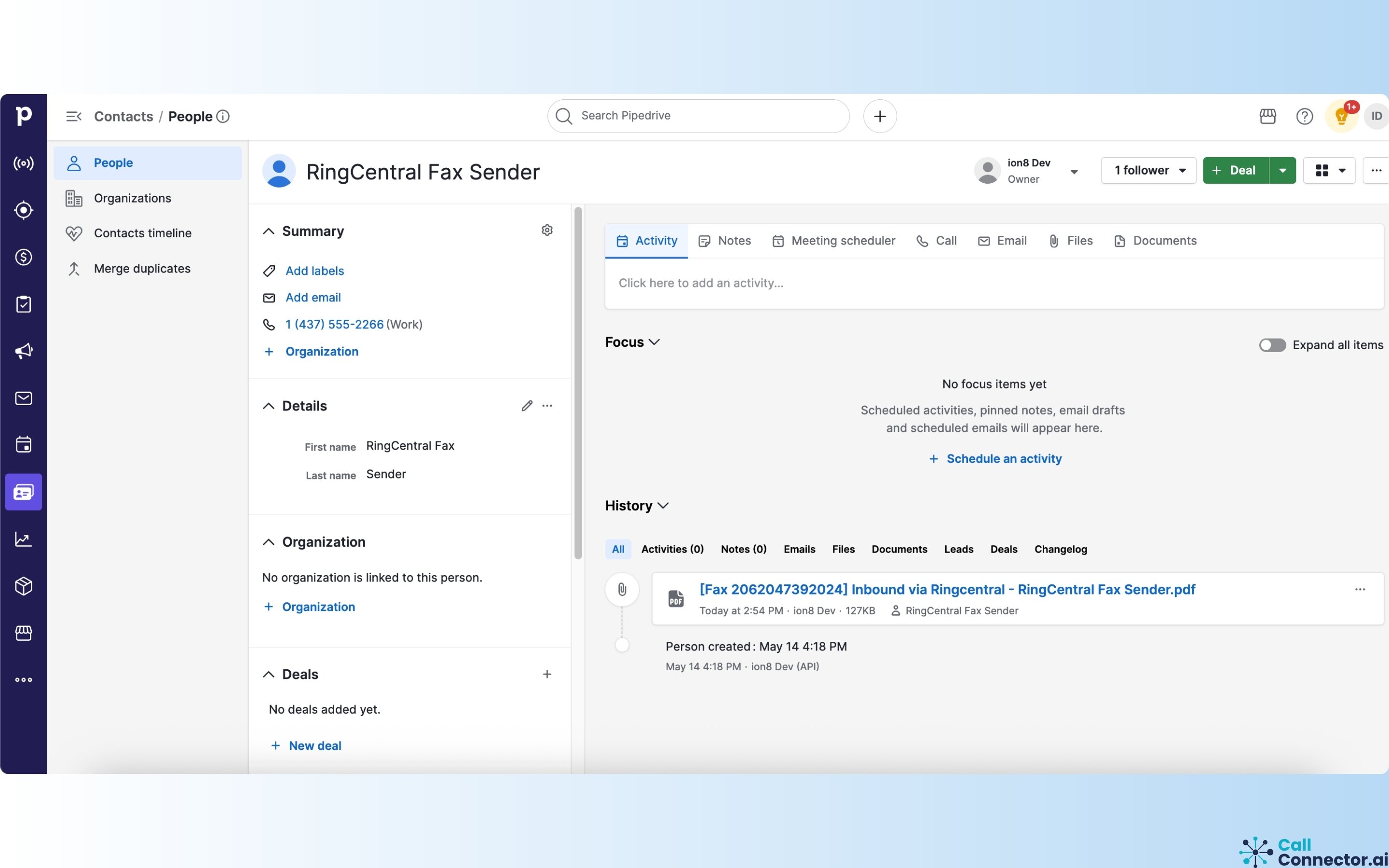Filter history by Changelog
1389x868 pixels.
(x=1060, y=549)
